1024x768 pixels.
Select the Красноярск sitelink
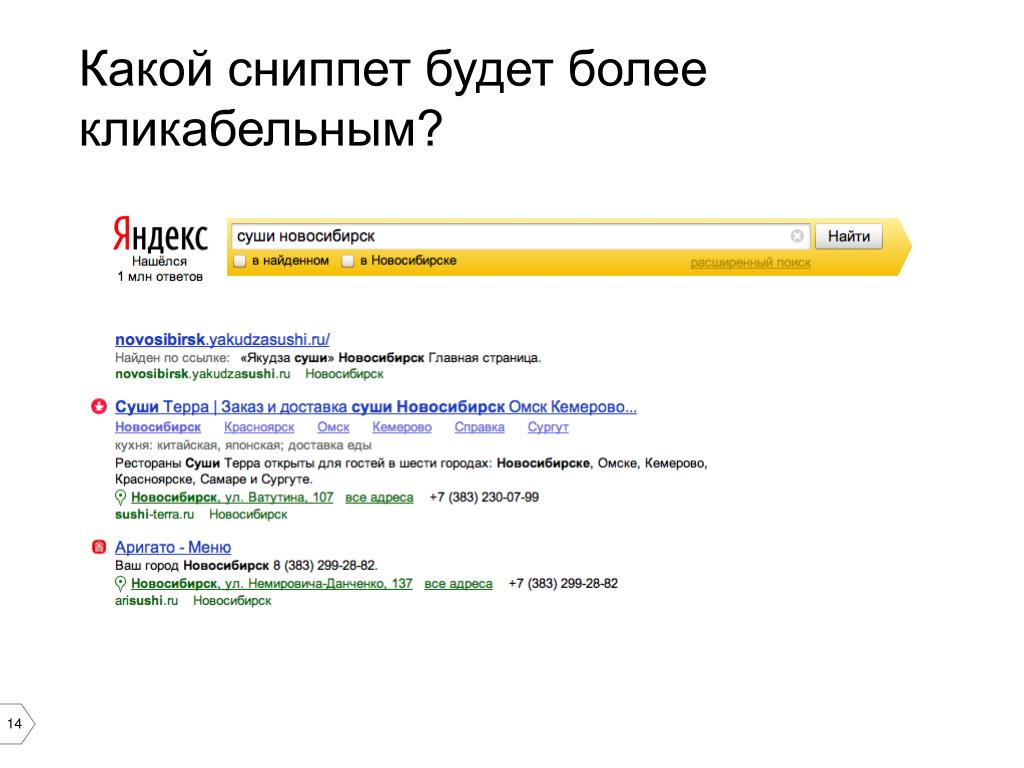259,427
